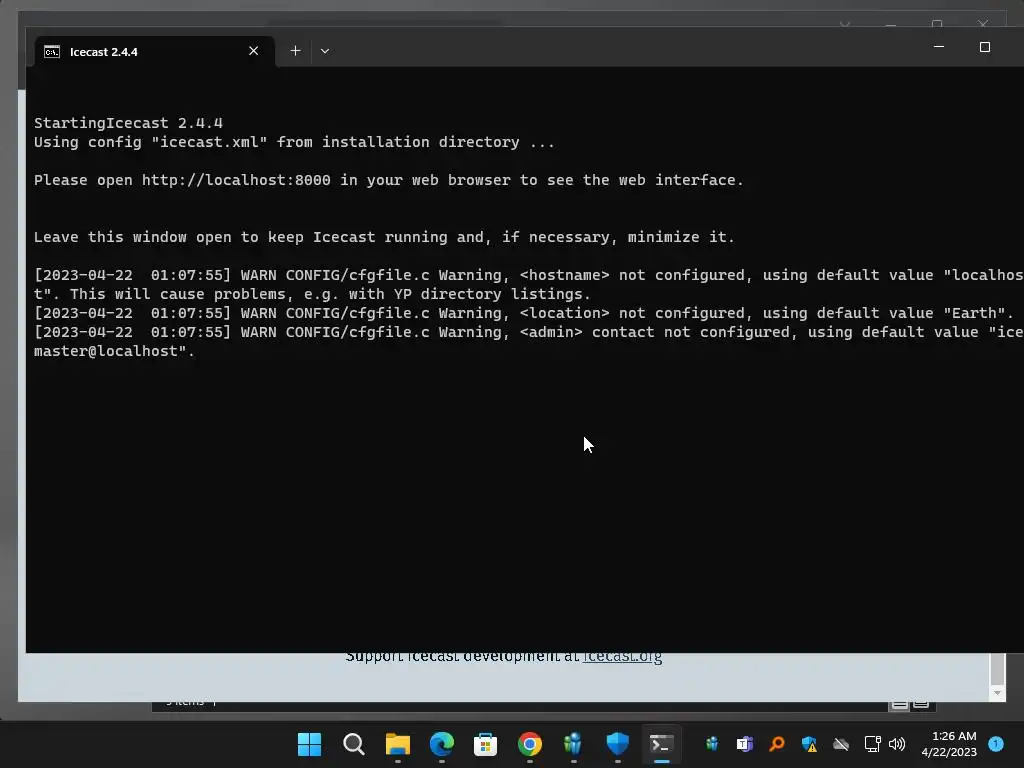Open clock and date 1:26 AM panel
The image size is (1024, 768).
coord(949,744)
